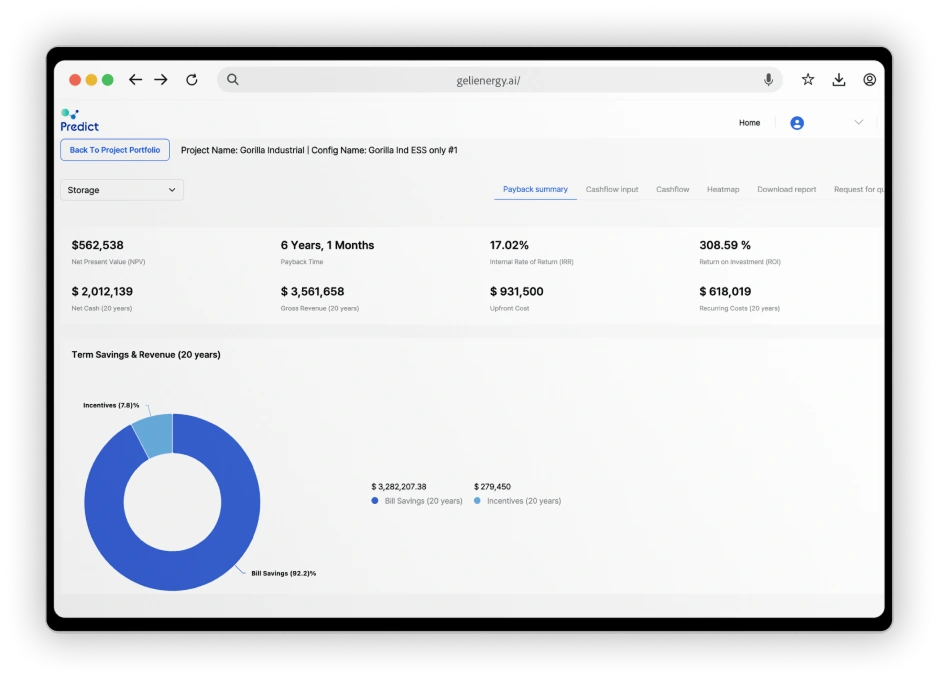
Task: Click the Bill Savings (92.2)% chart label
Action: (x=283, y=573)
